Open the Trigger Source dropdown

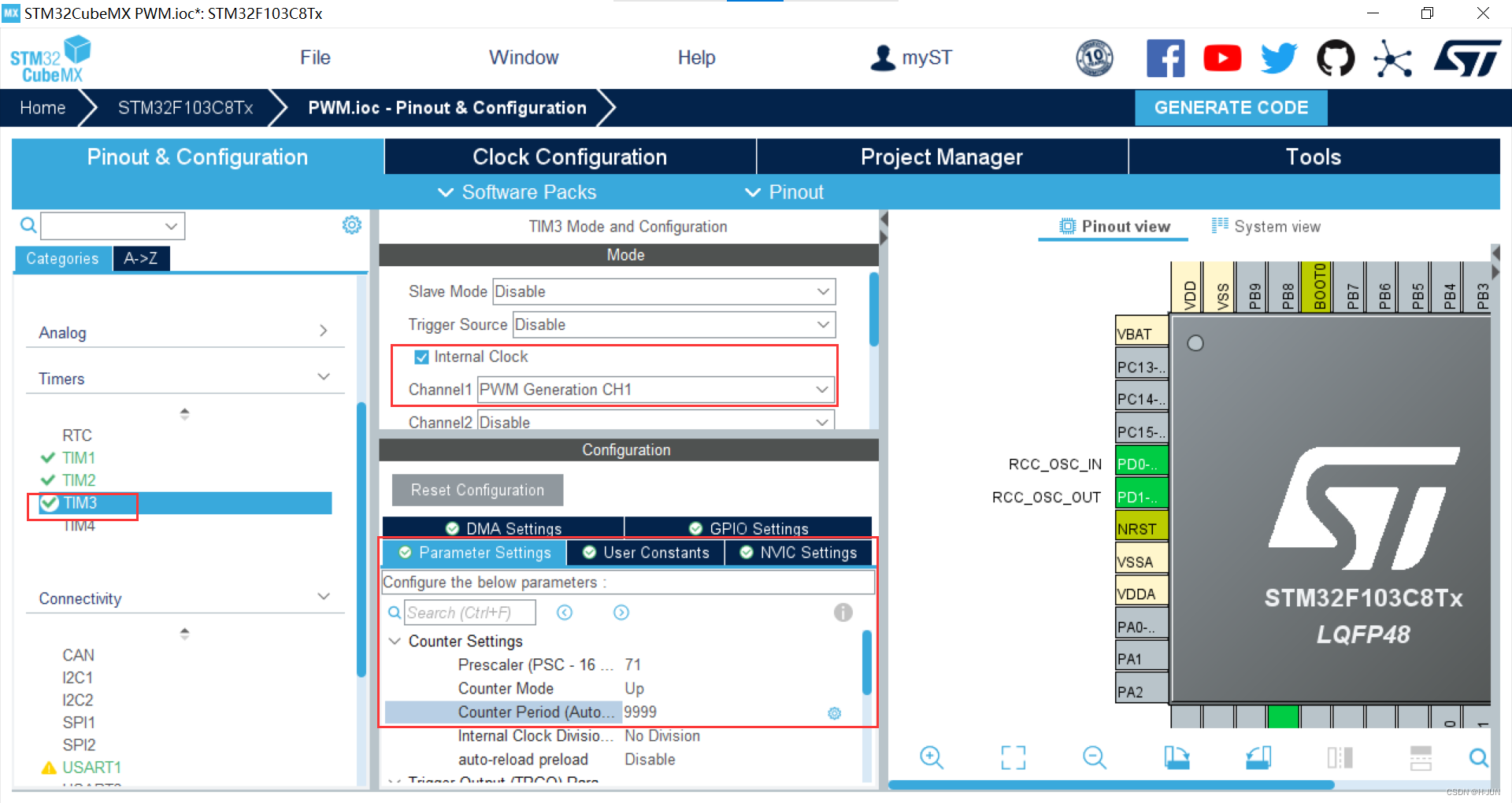[x=674, y=324]
